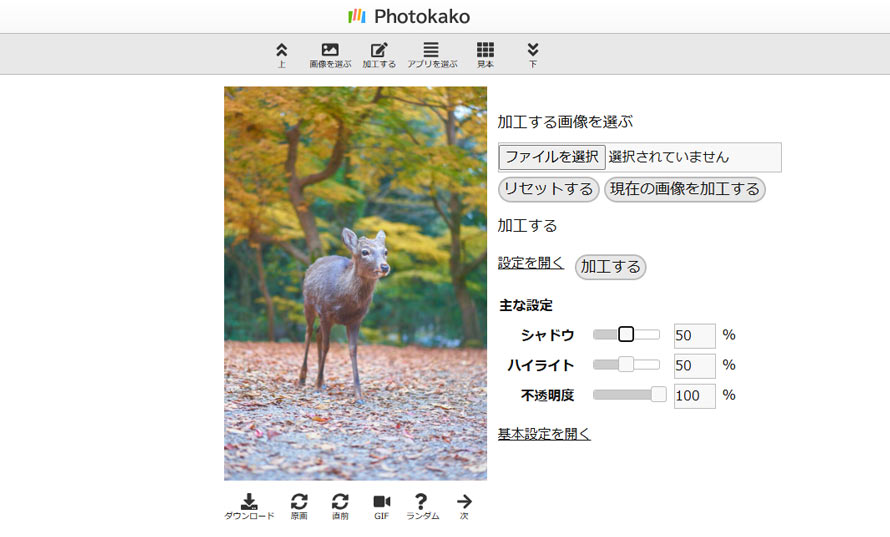Open 設定を開く link
The height and width of the screenshot is (537, 890).
point(531,263)
